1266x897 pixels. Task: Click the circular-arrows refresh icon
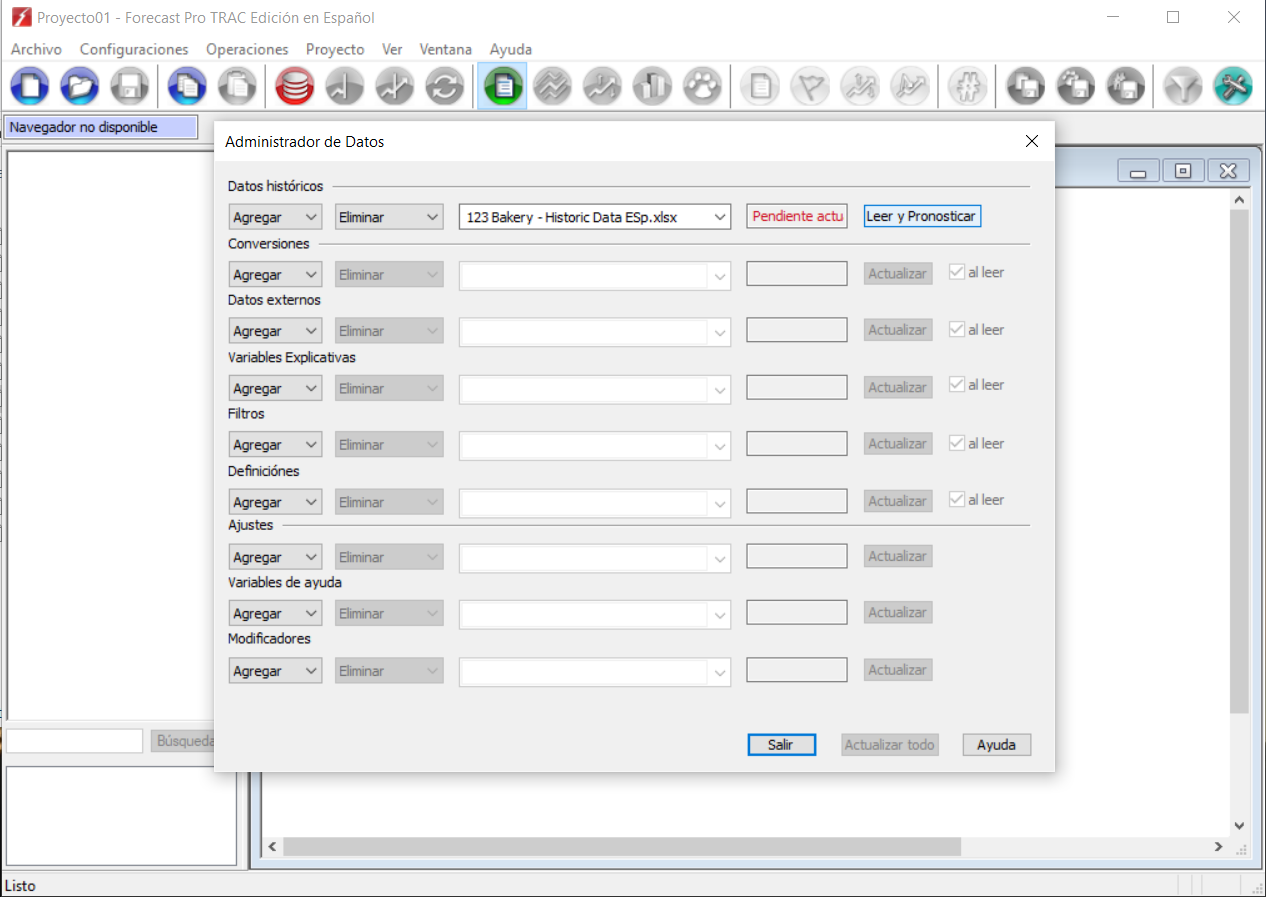445,87
